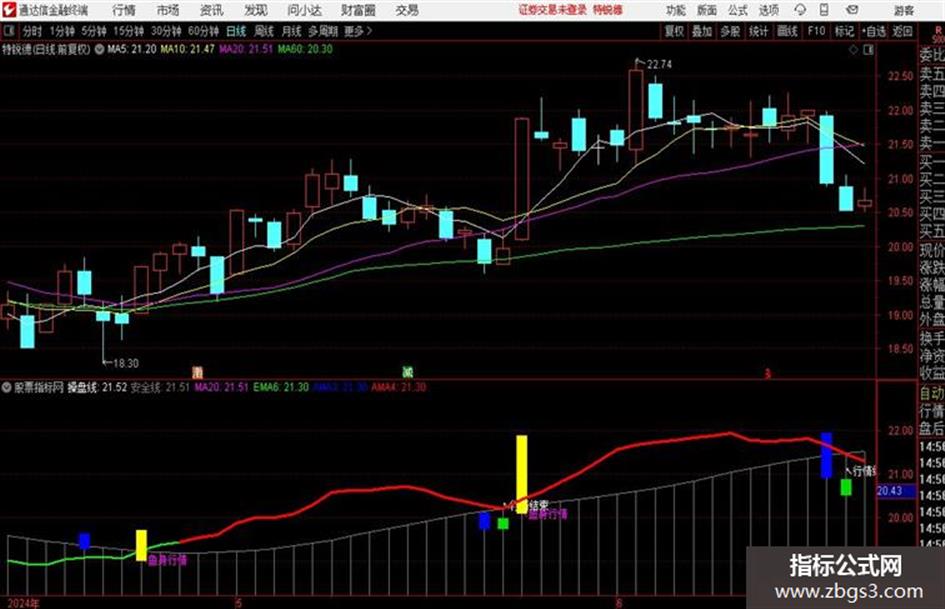Screen dimensions: 945x609
Task: Click the 统计 toolbar button
Action: tap(758, 31)
